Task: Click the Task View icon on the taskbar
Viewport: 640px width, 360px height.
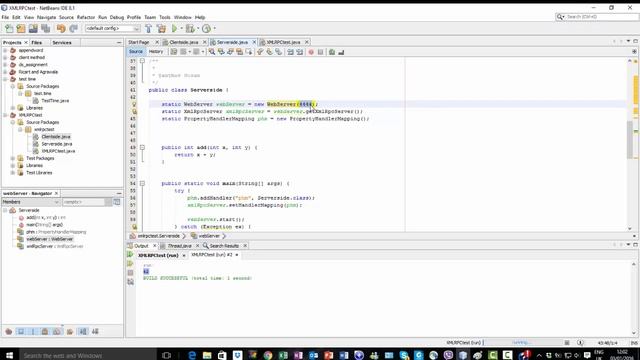Action: 166,355
